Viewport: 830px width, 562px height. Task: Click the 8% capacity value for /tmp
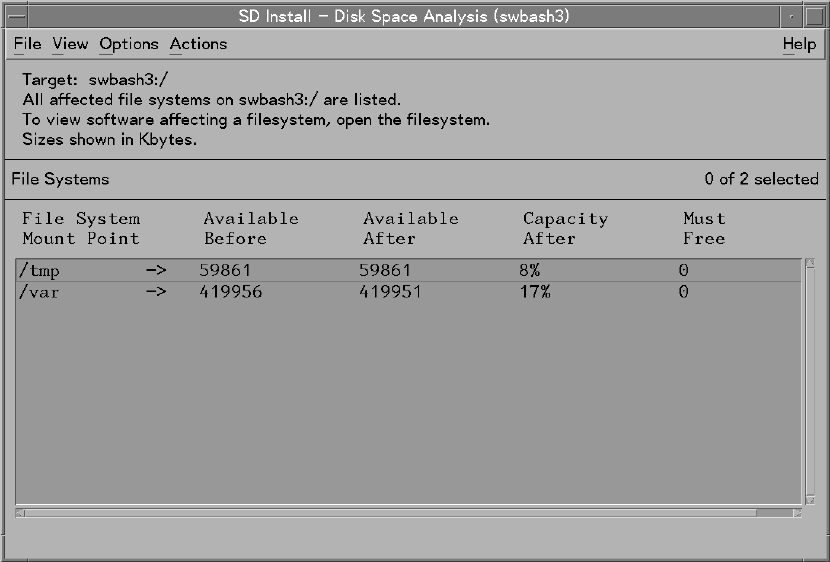[530, 271]
